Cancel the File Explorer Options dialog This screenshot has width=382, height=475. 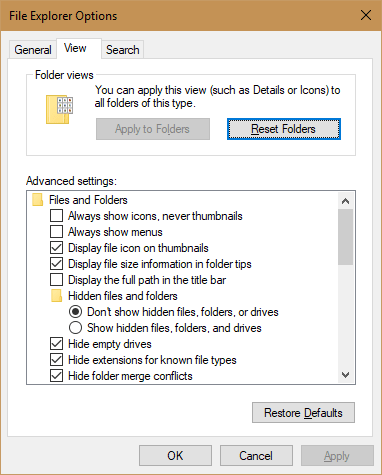coord(256,455)
